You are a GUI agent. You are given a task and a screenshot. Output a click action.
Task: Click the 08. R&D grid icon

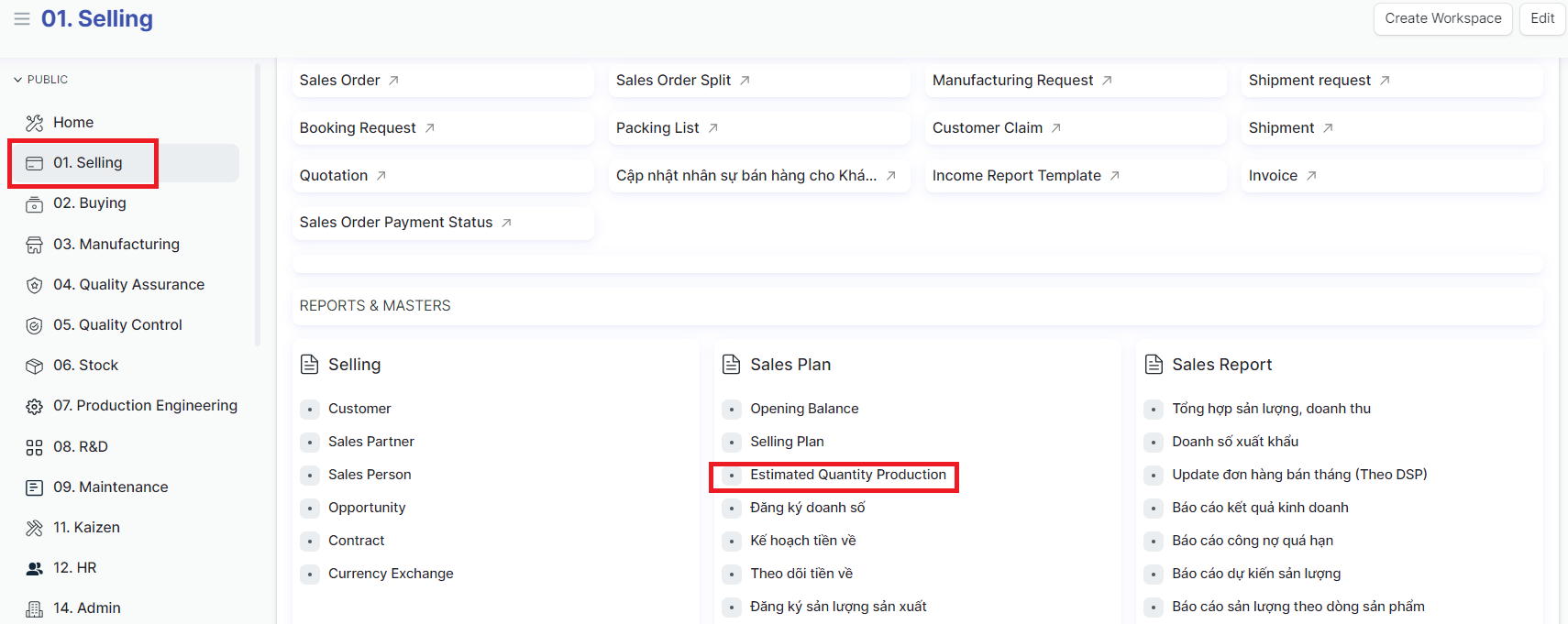(x=35, y=447)
